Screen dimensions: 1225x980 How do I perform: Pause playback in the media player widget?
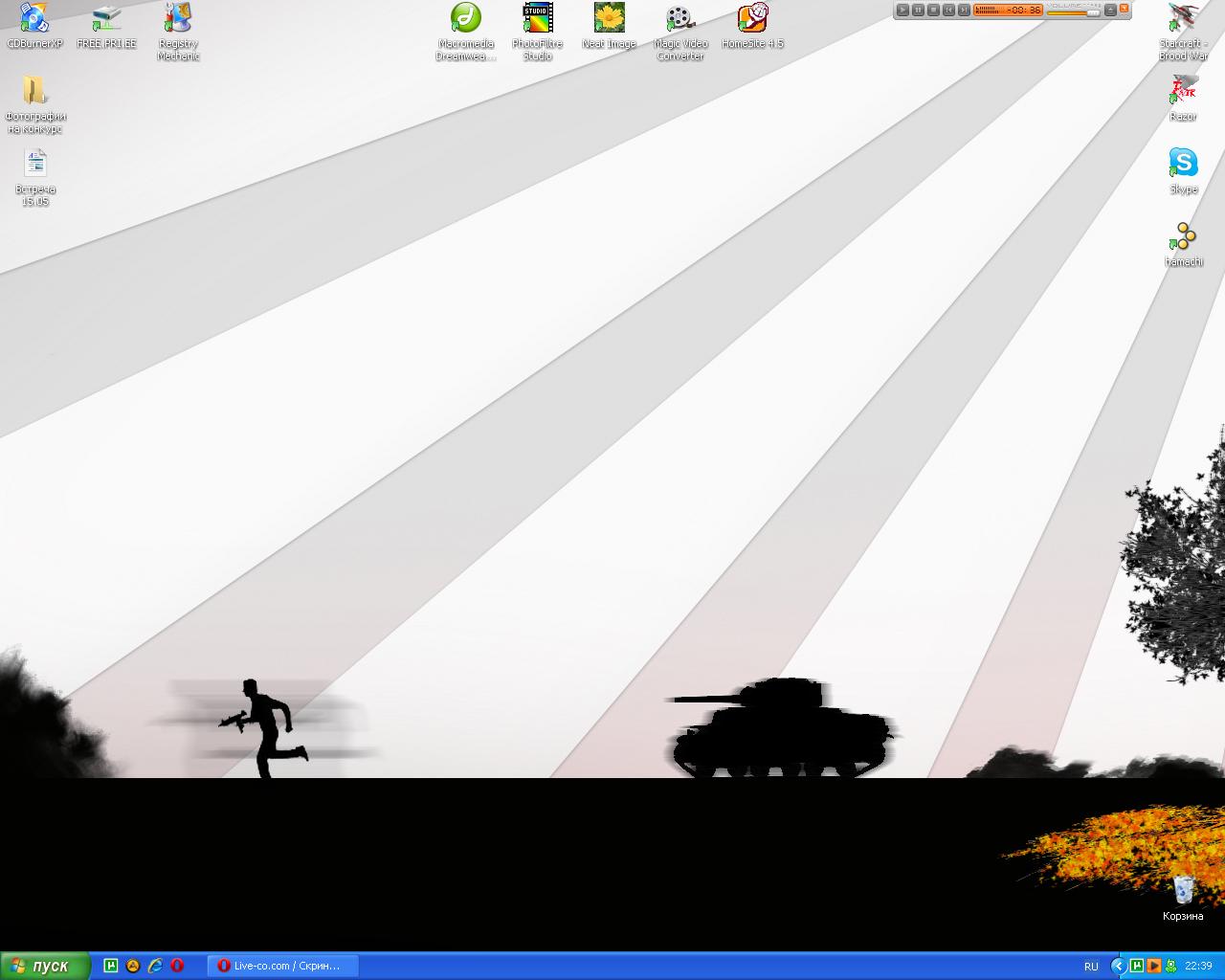(918, 10)
